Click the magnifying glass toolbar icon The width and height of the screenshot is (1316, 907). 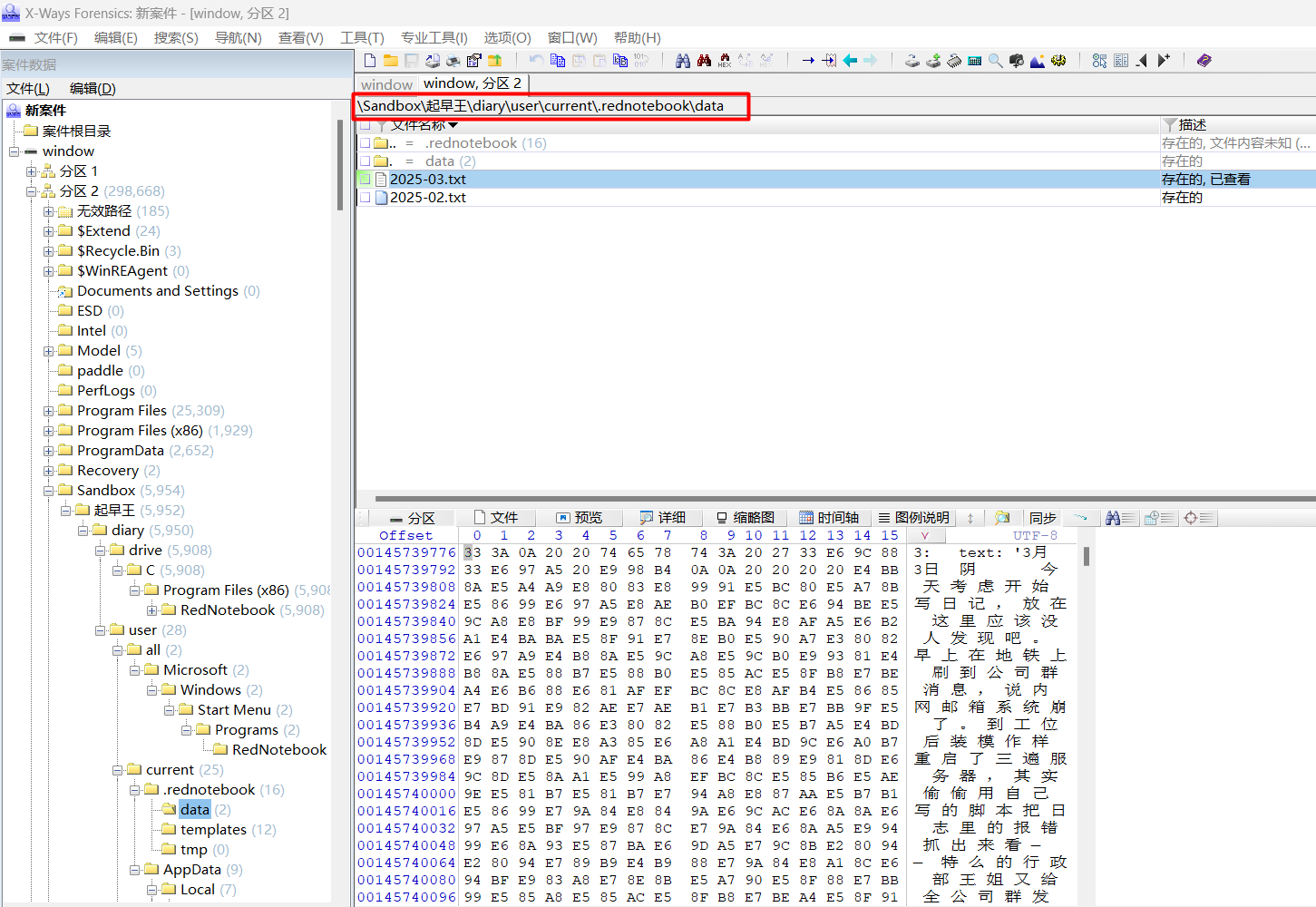tap(995, 61)
